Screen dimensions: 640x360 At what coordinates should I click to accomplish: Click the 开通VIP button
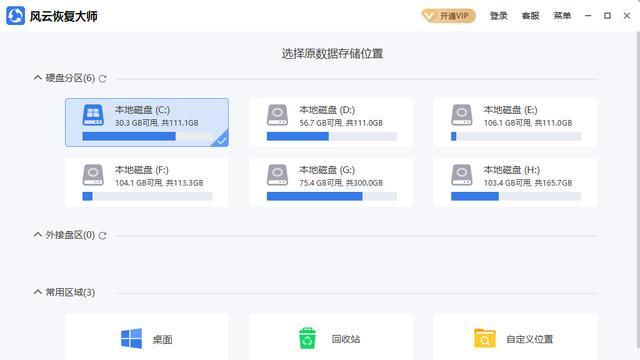pos(449,16)
